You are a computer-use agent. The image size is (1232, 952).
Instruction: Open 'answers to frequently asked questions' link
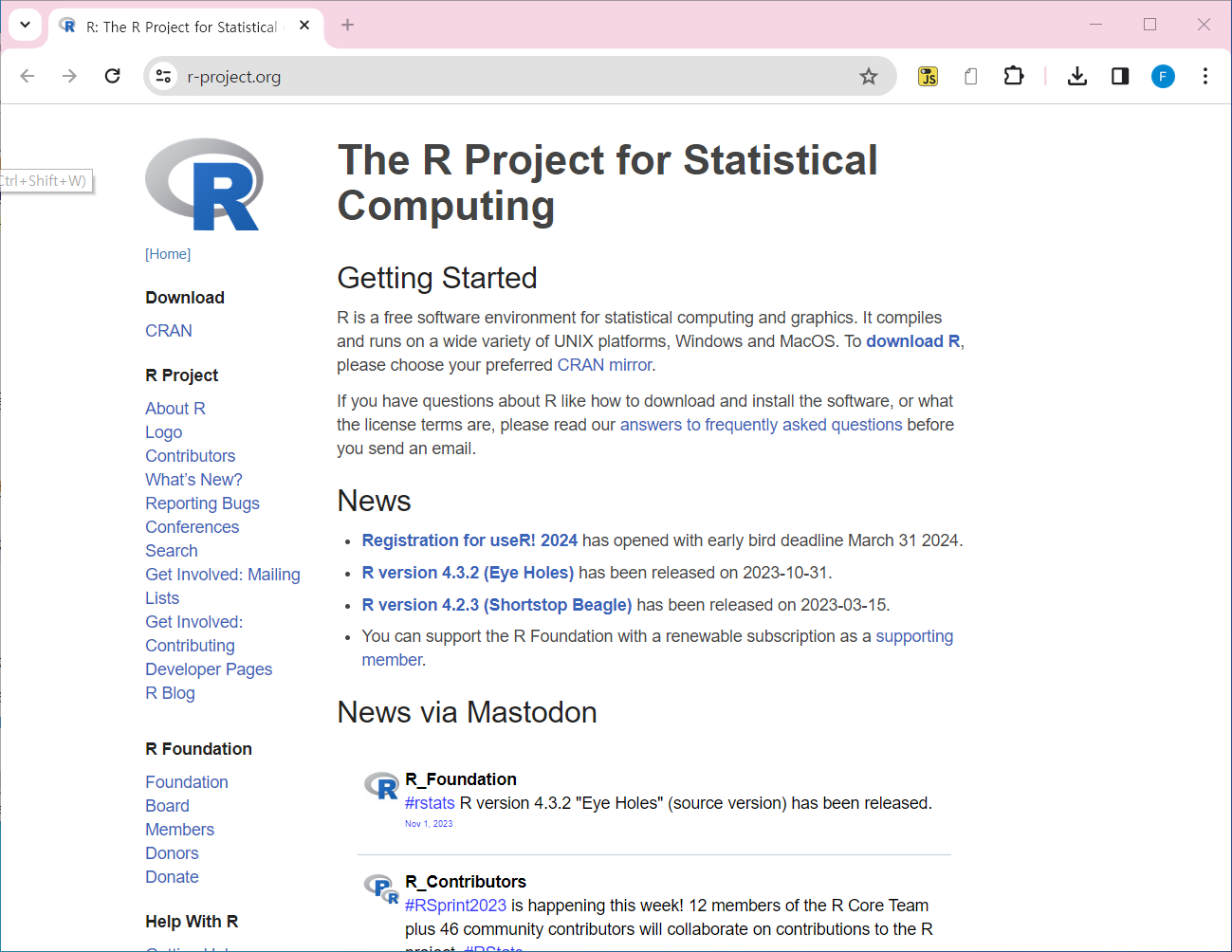761,425
